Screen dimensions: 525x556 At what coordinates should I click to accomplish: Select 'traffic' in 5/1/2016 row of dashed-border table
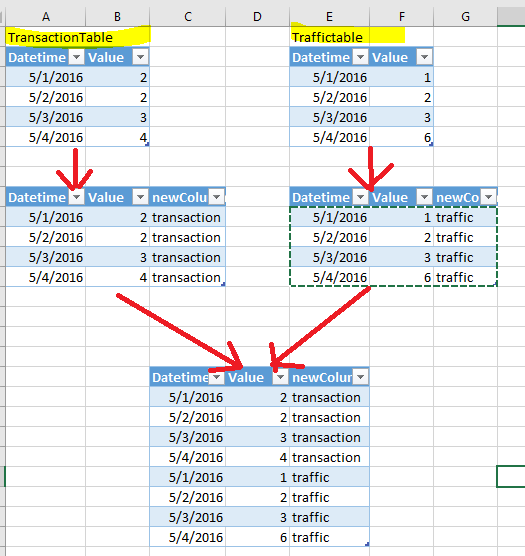point(465,217)
